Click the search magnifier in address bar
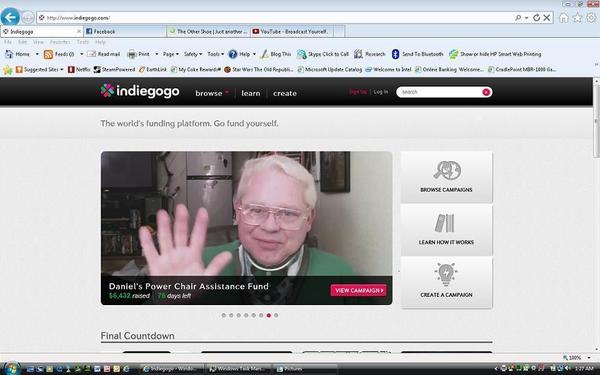Viewport: 600px width, 375px height. tap(518, 18)
